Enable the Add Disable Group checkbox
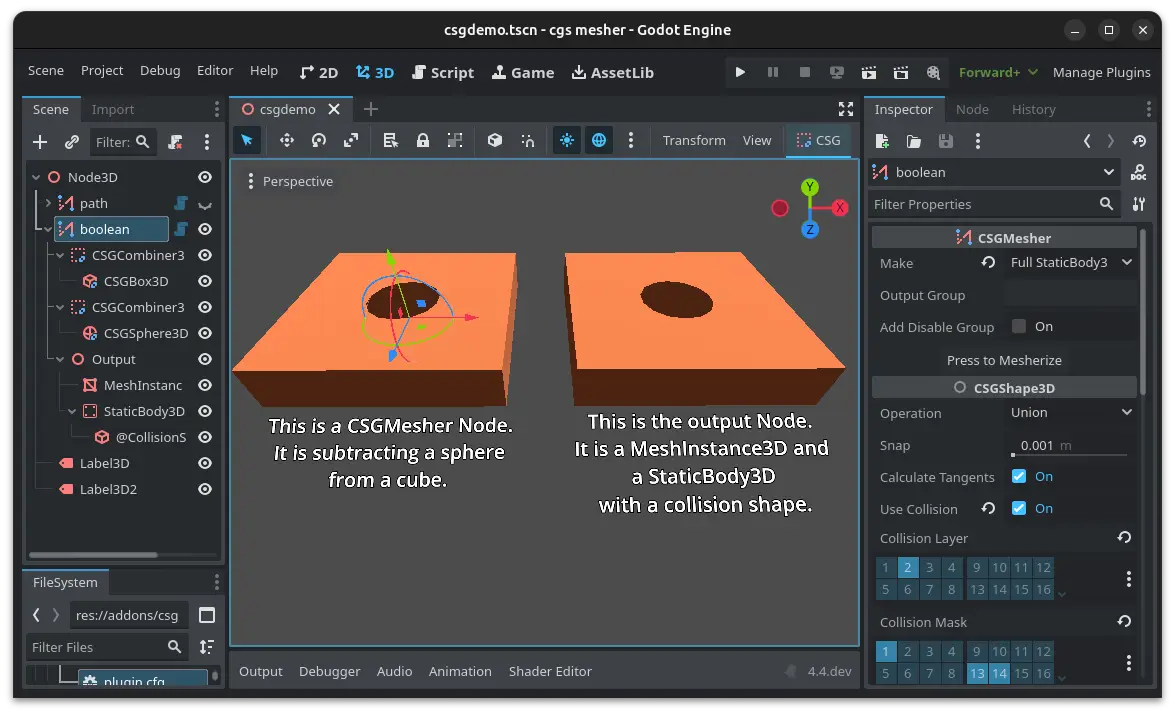The image size is (1175, 714). pyautogui.click(x=1019, y=327)
